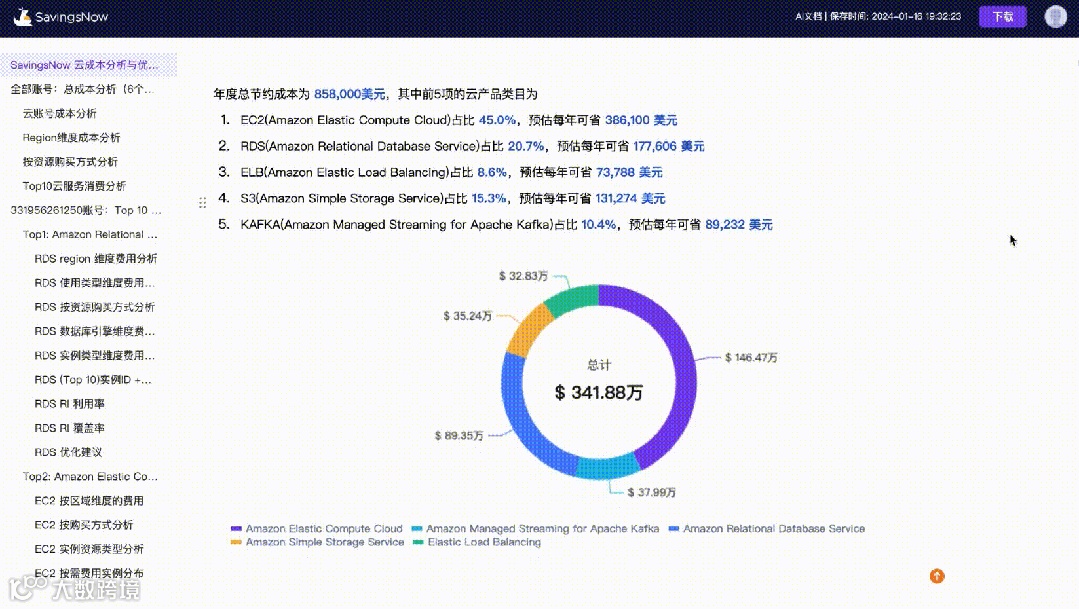This screenshot has height=609, width=1079.
Task: Open the 全部账号：总成本分析 outline section
Action: coord(82,89)
